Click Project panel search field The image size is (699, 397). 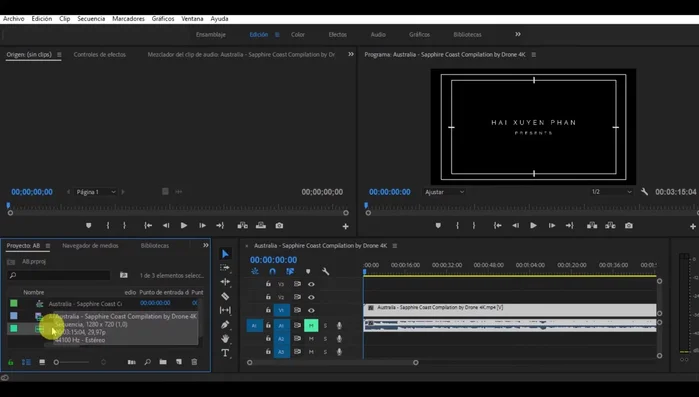(x=59, y=275)
